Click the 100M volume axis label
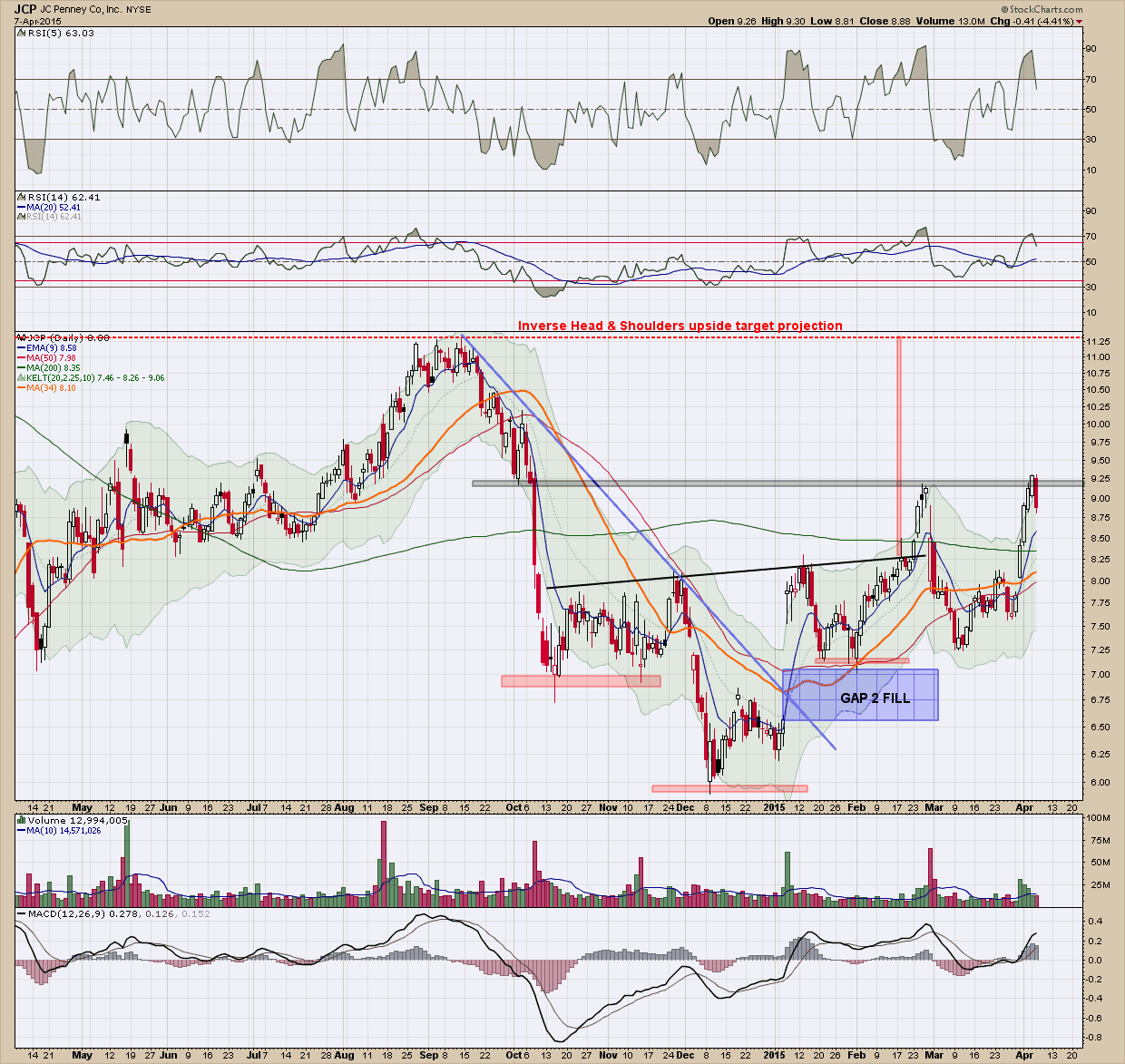Image resolution: width=1125 pixels, height=1064 pixels. coord(1099,818)
